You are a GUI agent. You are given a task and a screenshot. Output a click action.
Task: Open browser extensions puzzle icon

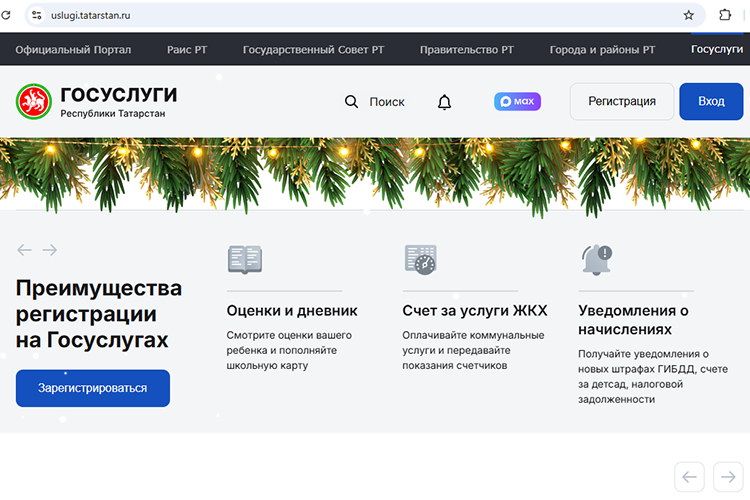(726, 15)
